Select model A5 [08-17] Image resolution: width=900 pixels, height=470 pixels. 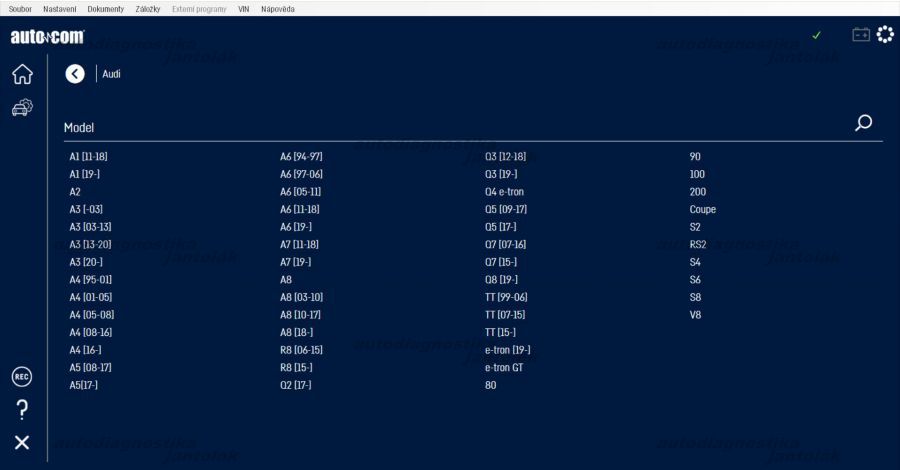click(91, 367)
